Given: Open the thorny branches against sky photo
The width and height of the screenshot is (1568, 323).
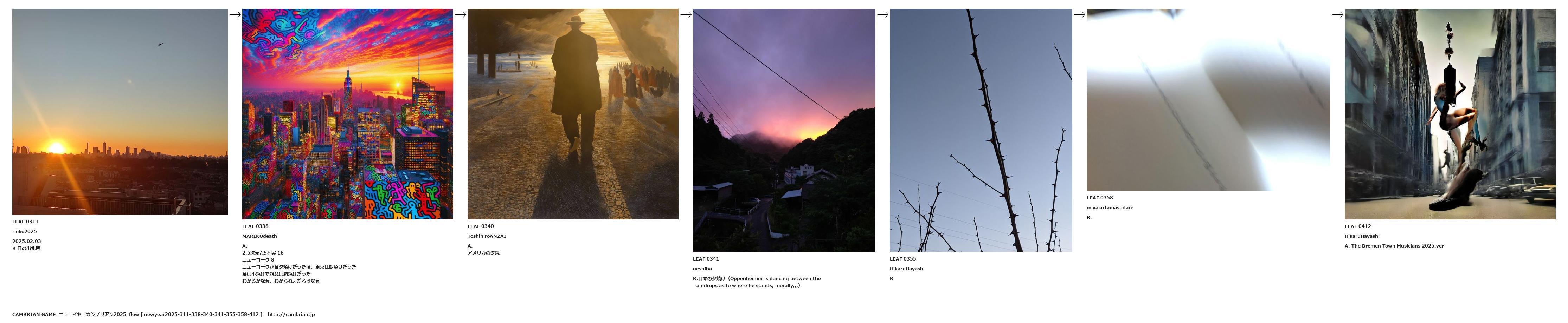Looking at the screenshot, I should 981,130.
